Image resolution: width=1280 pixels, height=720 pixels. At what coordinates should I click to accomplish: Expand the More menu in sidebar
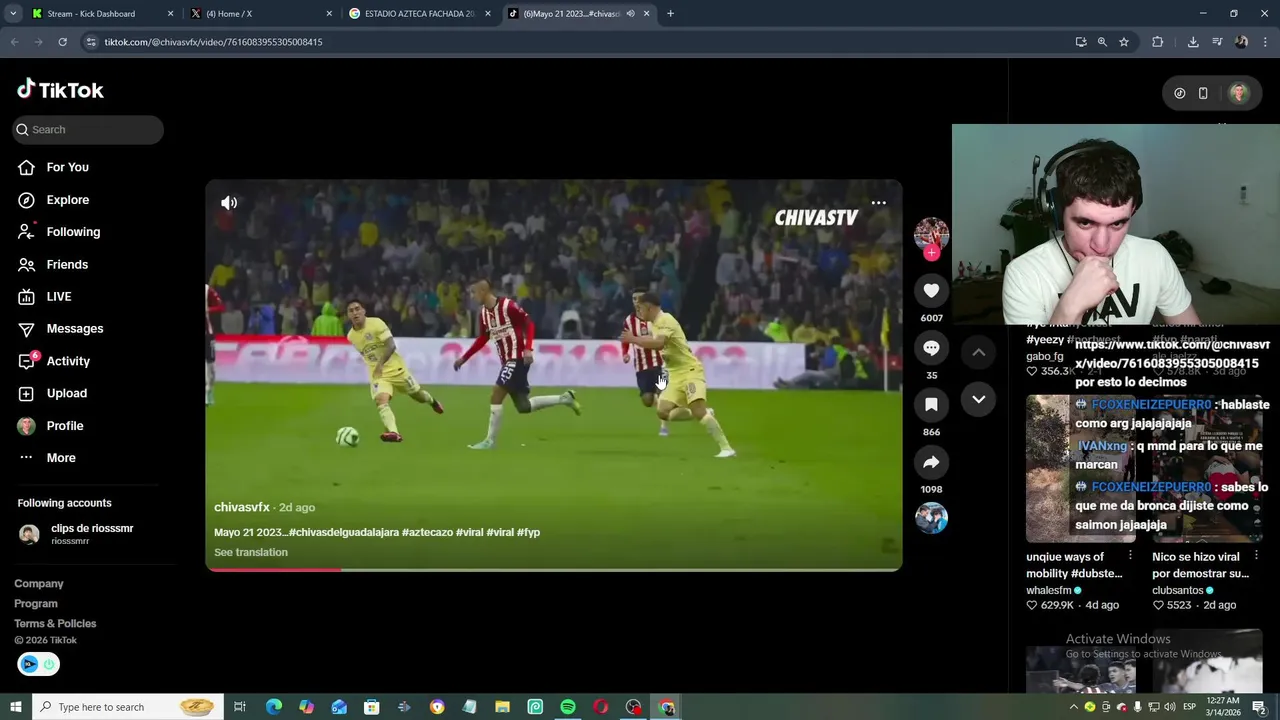61,458
